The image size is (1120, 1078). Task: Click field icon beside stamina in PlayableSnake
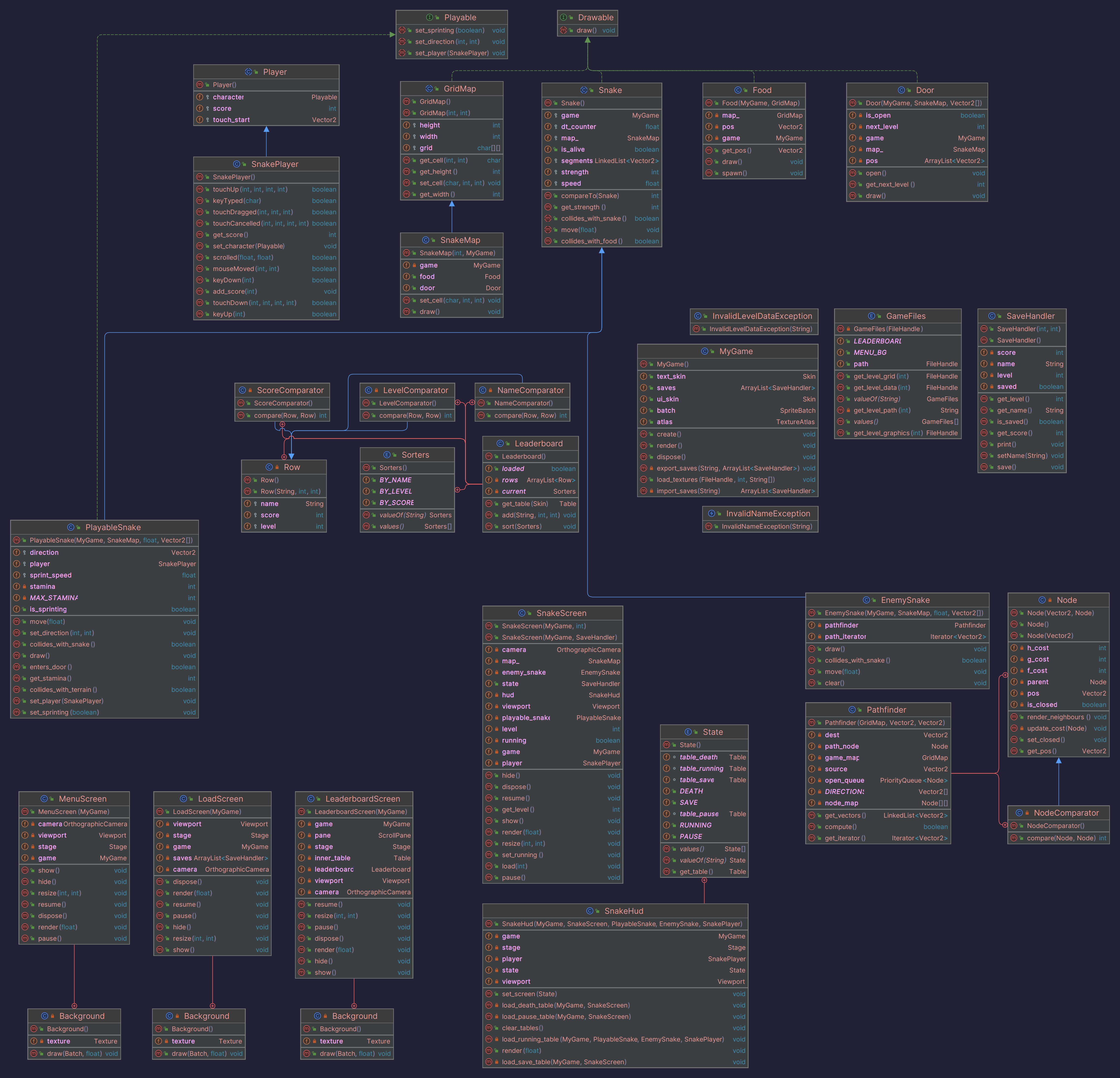(x=17, y=586)
